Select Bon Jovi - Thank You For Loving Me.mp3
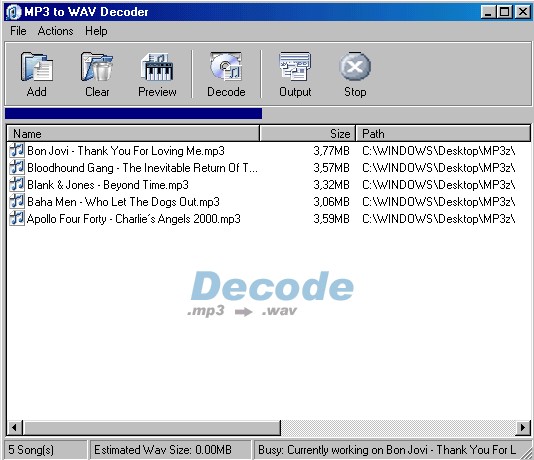This screenshot has width=534, height=460. (x=126, y=150)
